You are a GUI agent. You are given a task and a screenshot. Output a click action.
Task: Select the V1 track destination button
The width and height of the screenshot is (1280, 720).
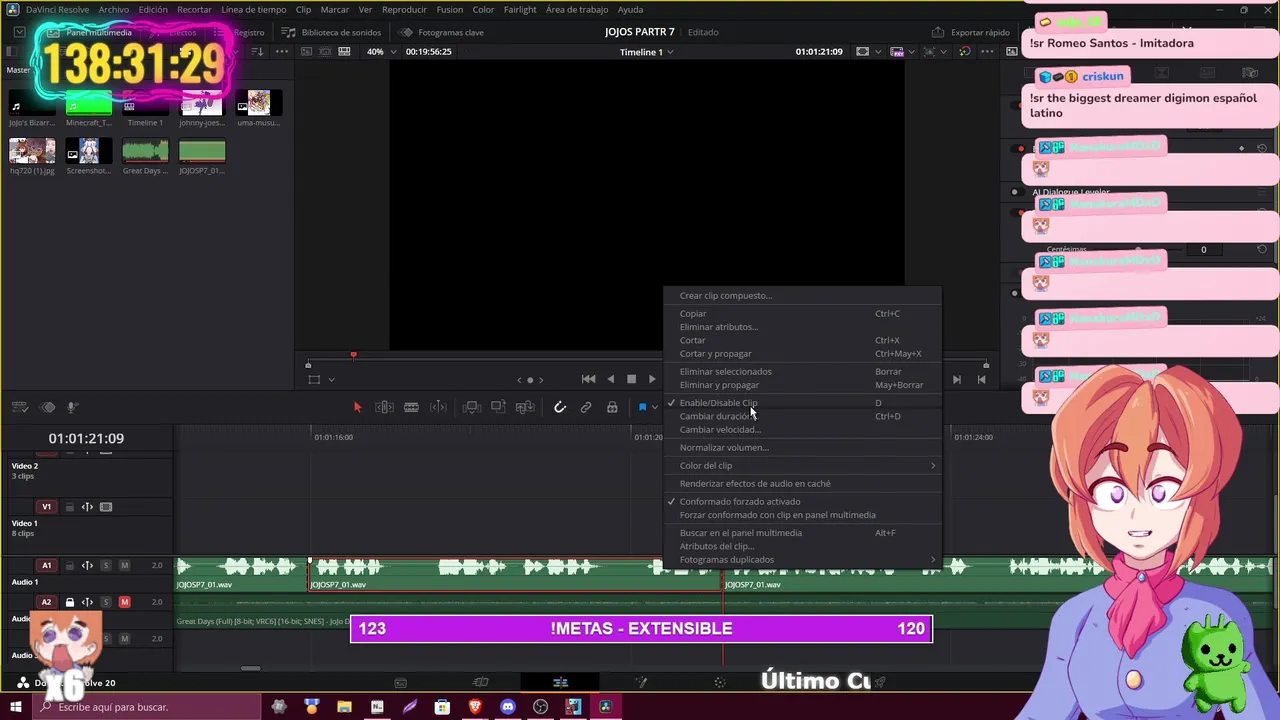pos(46,507)
